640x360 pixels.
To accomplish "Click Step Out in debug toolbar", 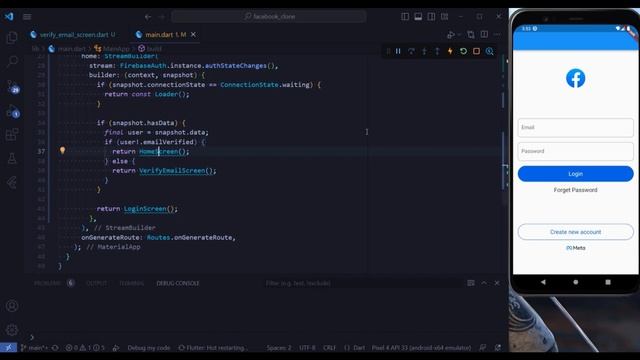I will (437, 51).
